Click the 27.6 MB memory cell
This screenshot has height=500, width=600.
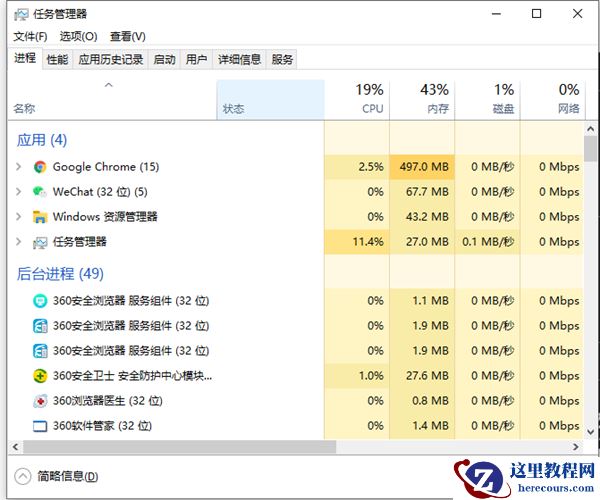pos(422,376)
